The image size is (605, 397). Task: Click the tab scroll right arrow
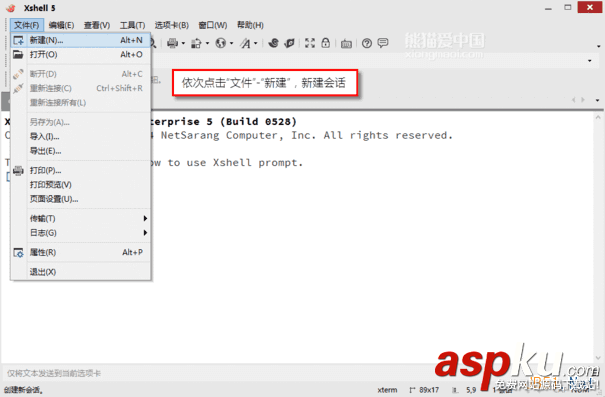583,100
